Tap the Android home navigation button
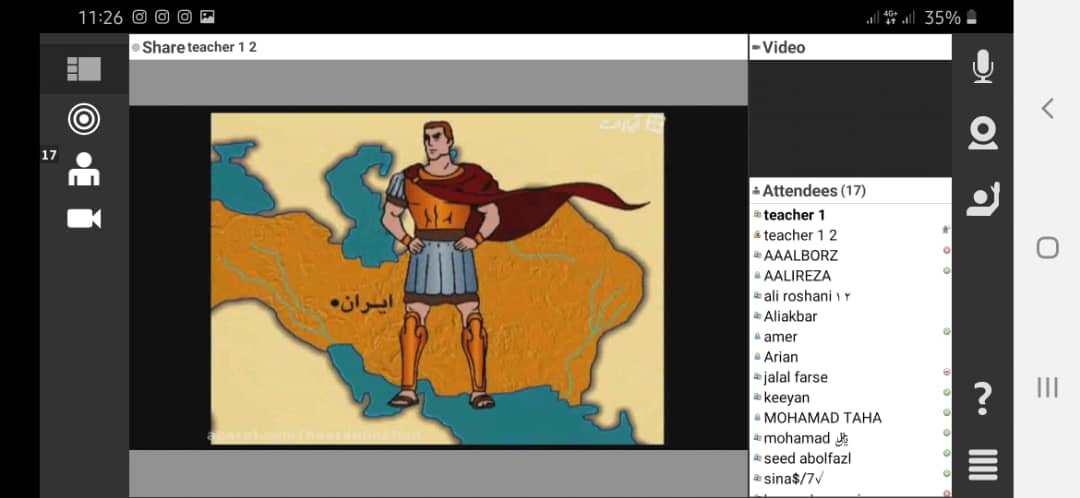The image size is (1080, 498). tap(1048, 248)
